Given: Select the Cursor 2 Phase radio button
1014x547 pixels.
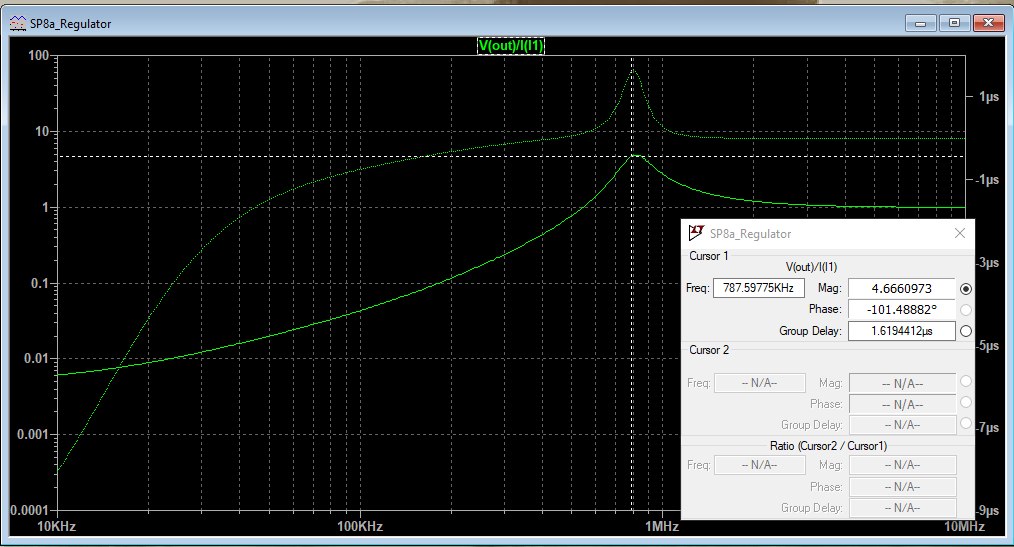Looking at the screenshot, I should [965, 402].
